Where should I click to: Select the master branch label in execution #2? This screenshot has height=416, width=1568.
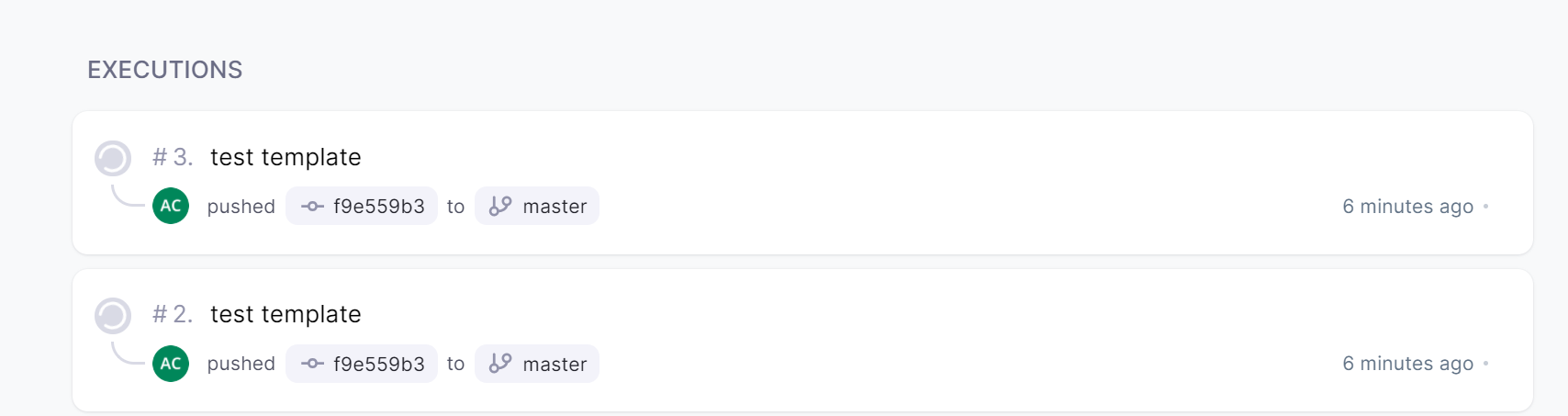(554, 364)
